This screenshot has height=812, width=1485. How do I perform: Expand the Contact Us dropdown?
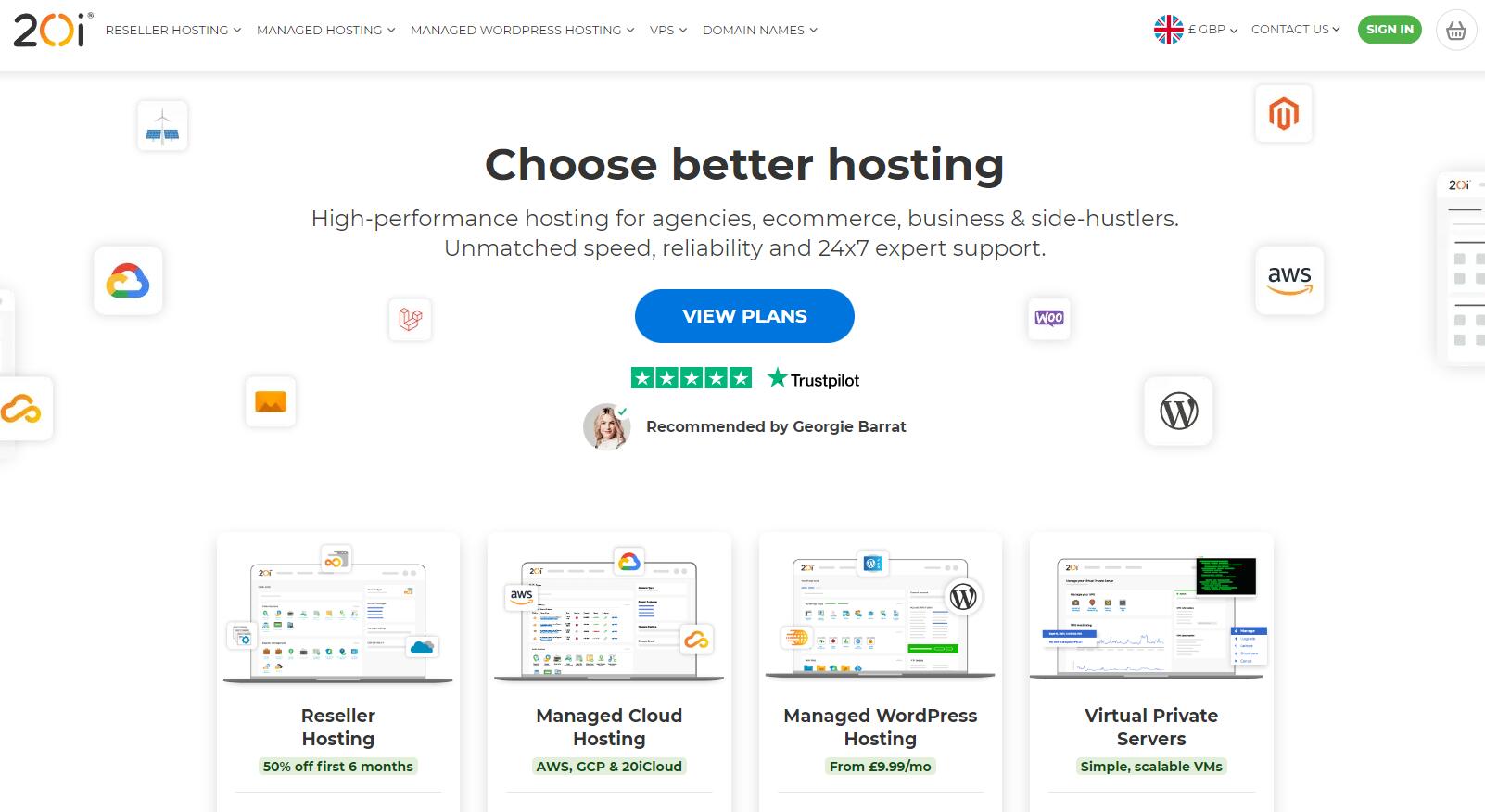pos(1295,30)
